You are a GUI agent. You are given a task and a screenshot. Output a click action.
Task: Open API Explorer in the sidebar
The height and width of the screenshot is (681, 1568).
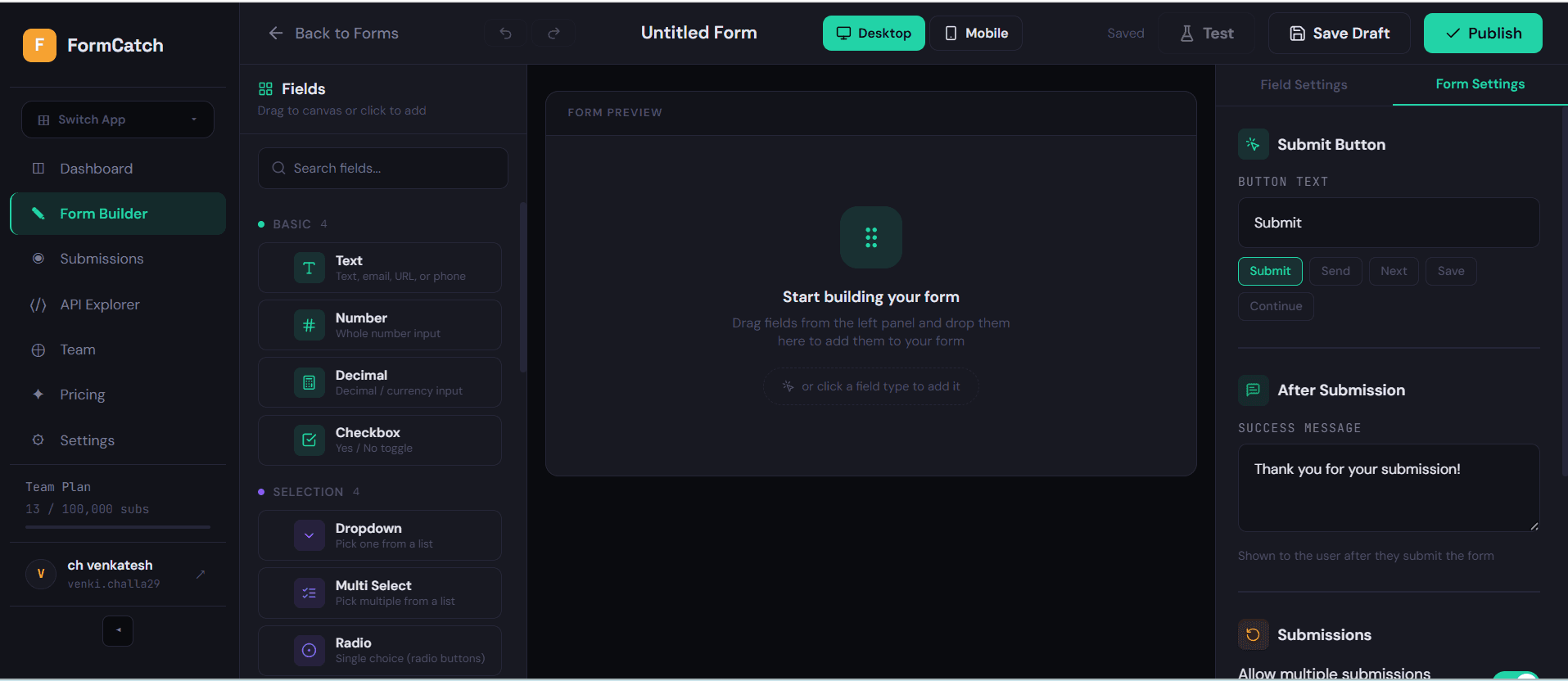[118, 304]
